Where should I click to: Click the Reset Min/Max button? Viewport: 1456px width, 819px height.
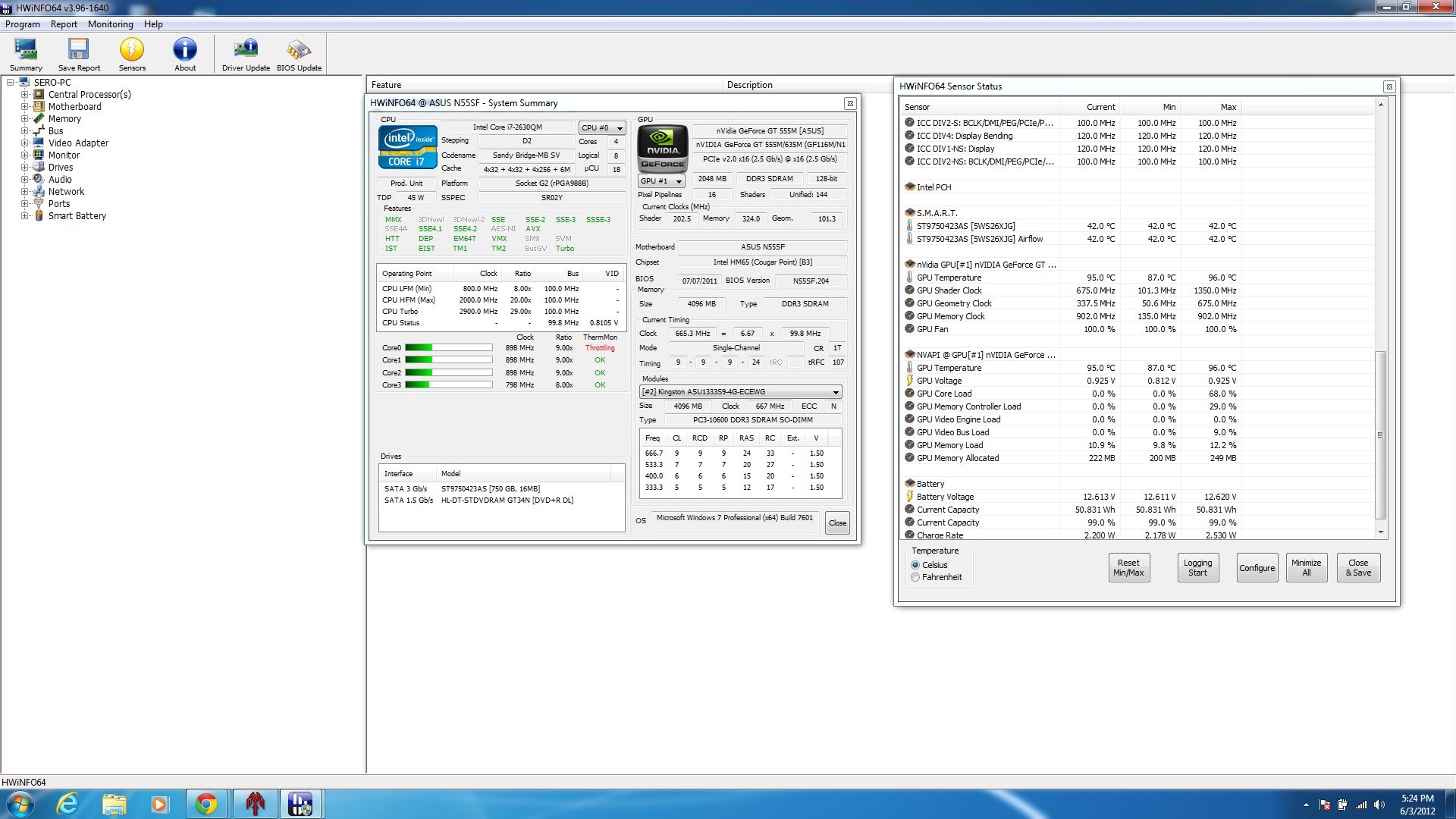pos(1128,567)
